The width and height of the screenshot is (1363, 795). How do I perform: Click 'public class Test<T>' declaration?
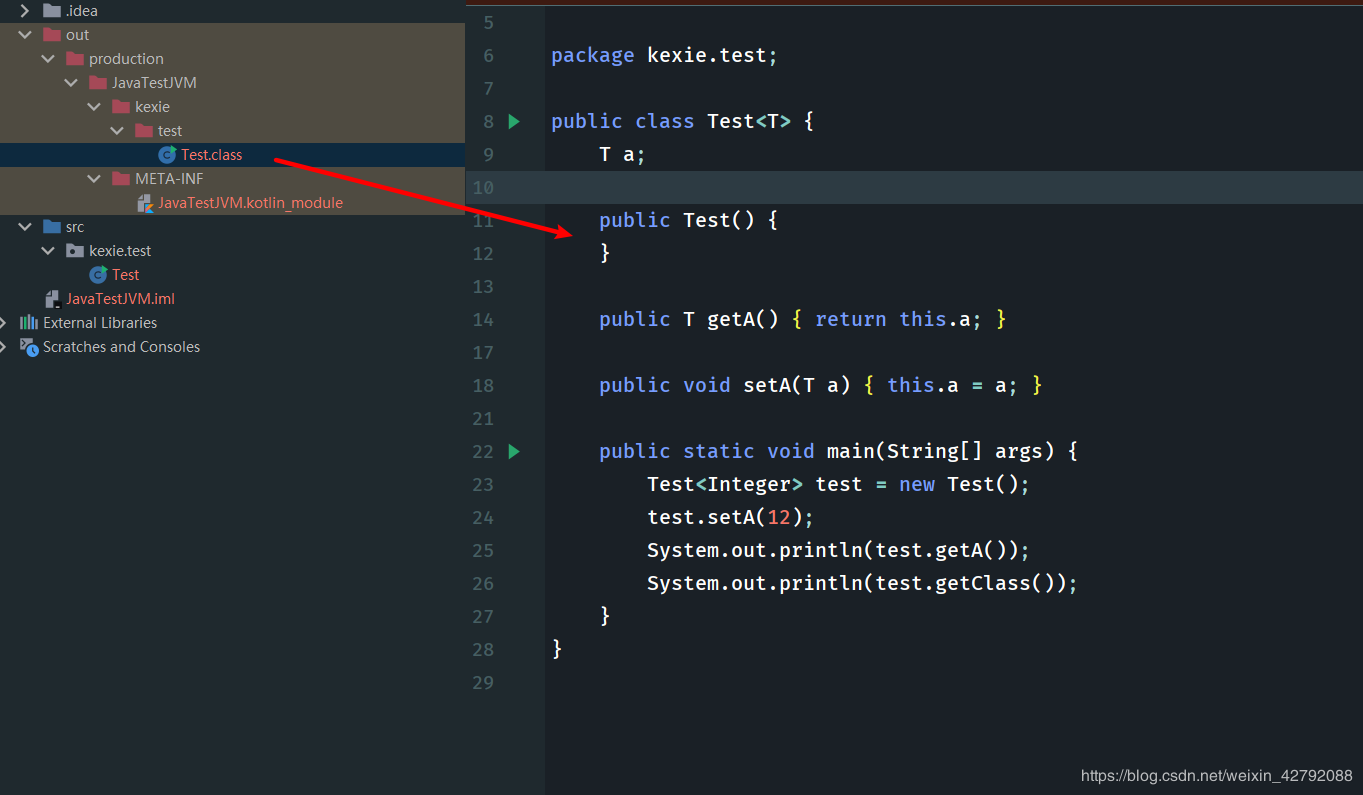671,122
